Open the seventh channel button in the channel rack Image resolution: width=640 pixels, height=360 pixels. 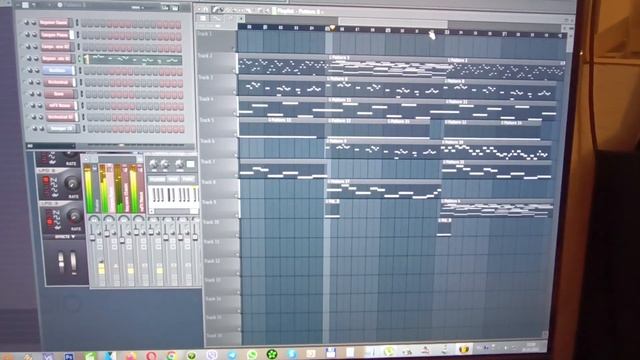[x=60, y=93]
